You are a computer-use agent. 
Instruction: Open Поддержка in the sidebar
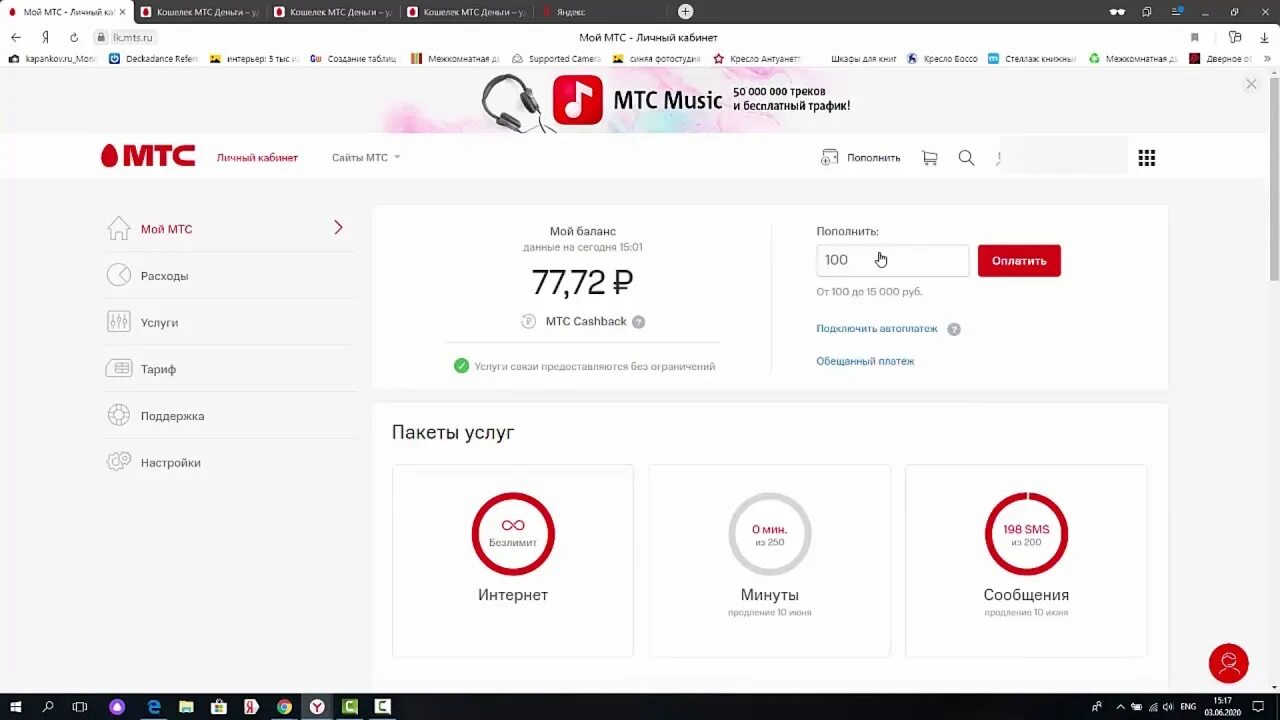(x=172, y=416)
